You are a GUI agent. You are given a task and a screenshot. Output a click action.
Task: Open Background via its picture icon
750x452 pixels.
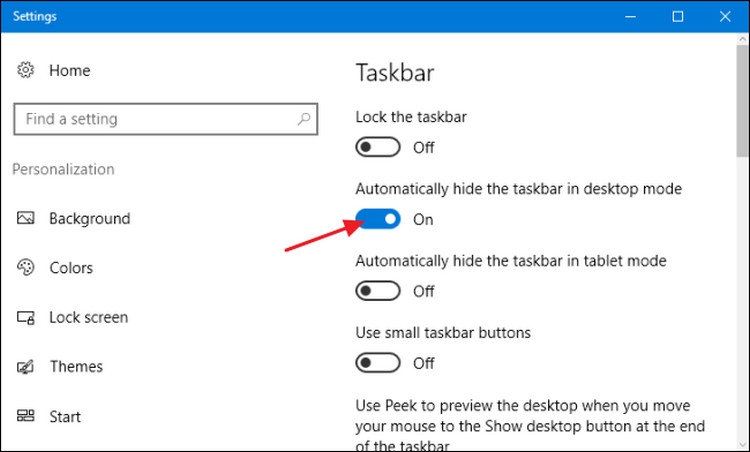click(x=25, y=218)
